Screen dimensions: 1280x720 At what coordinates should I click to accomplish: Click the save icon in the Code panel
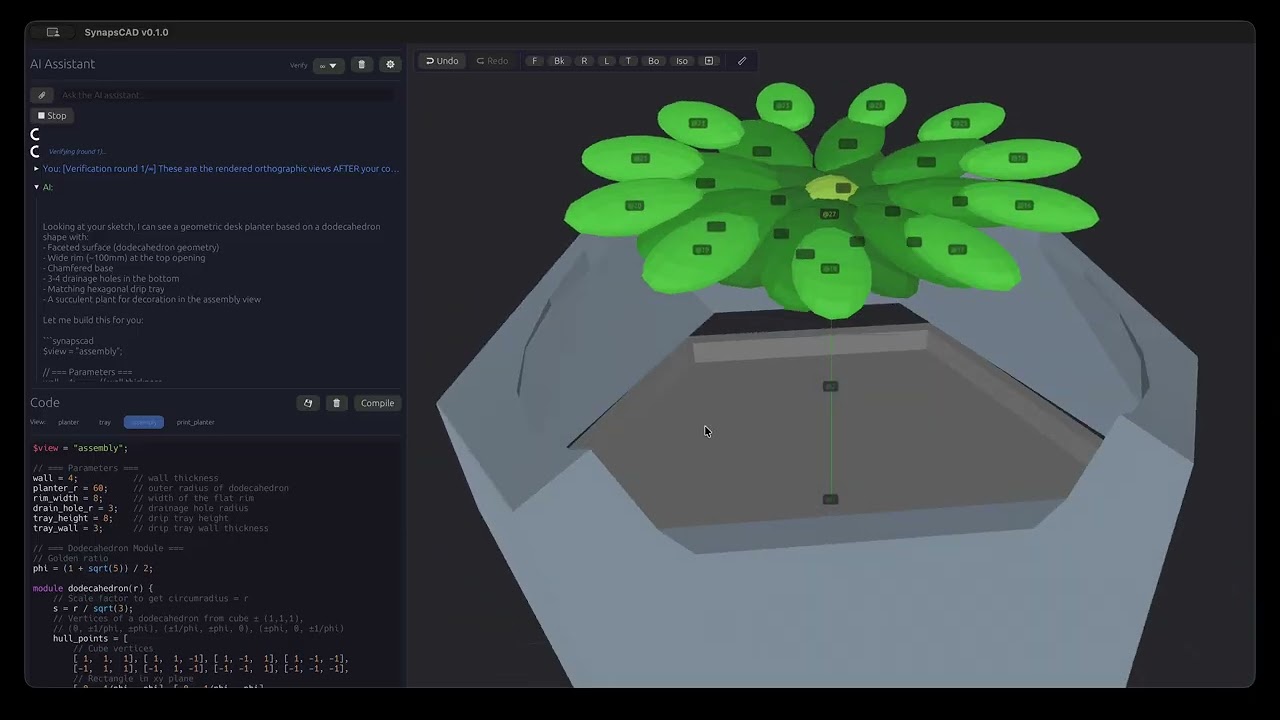click(x=308, y=403)
